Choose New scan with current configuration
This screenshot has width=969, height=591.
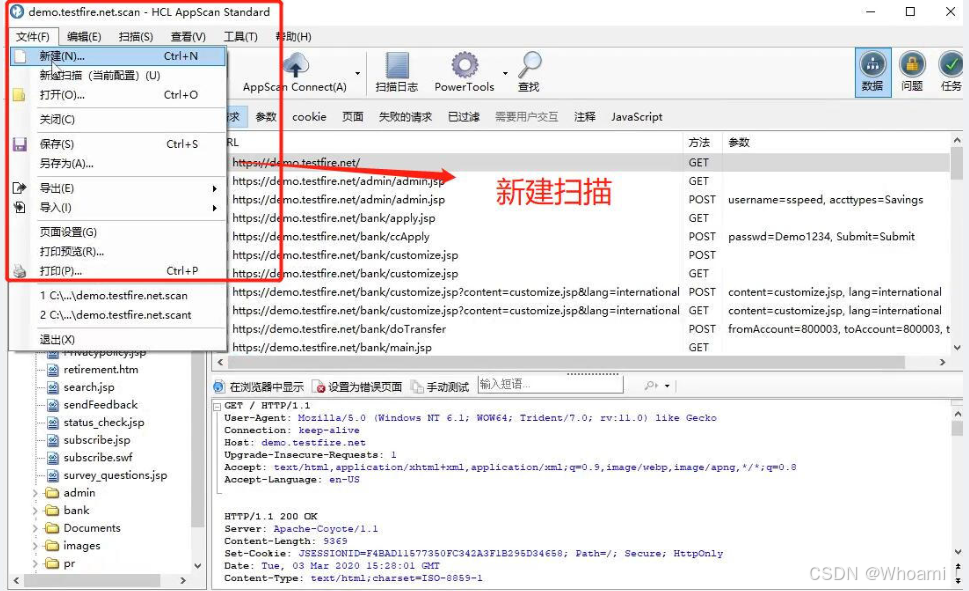click(117, 75)
